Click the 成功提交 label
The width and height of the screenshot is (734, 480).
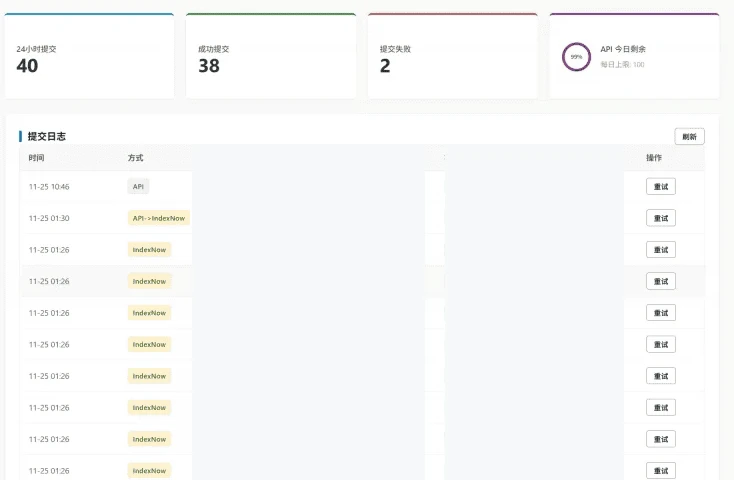click(213, 49)
